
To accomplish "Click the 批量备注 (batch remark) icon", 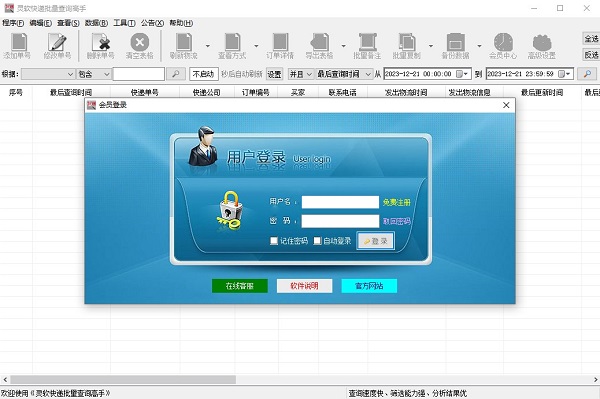I will [367, 46].
